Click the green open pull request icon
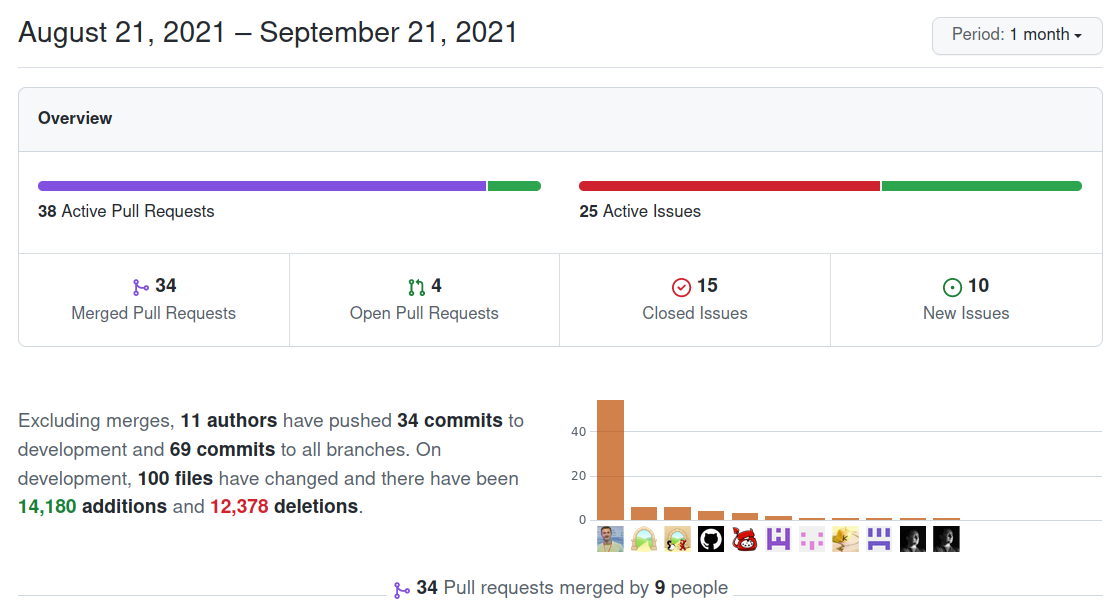 click(416, 287)
